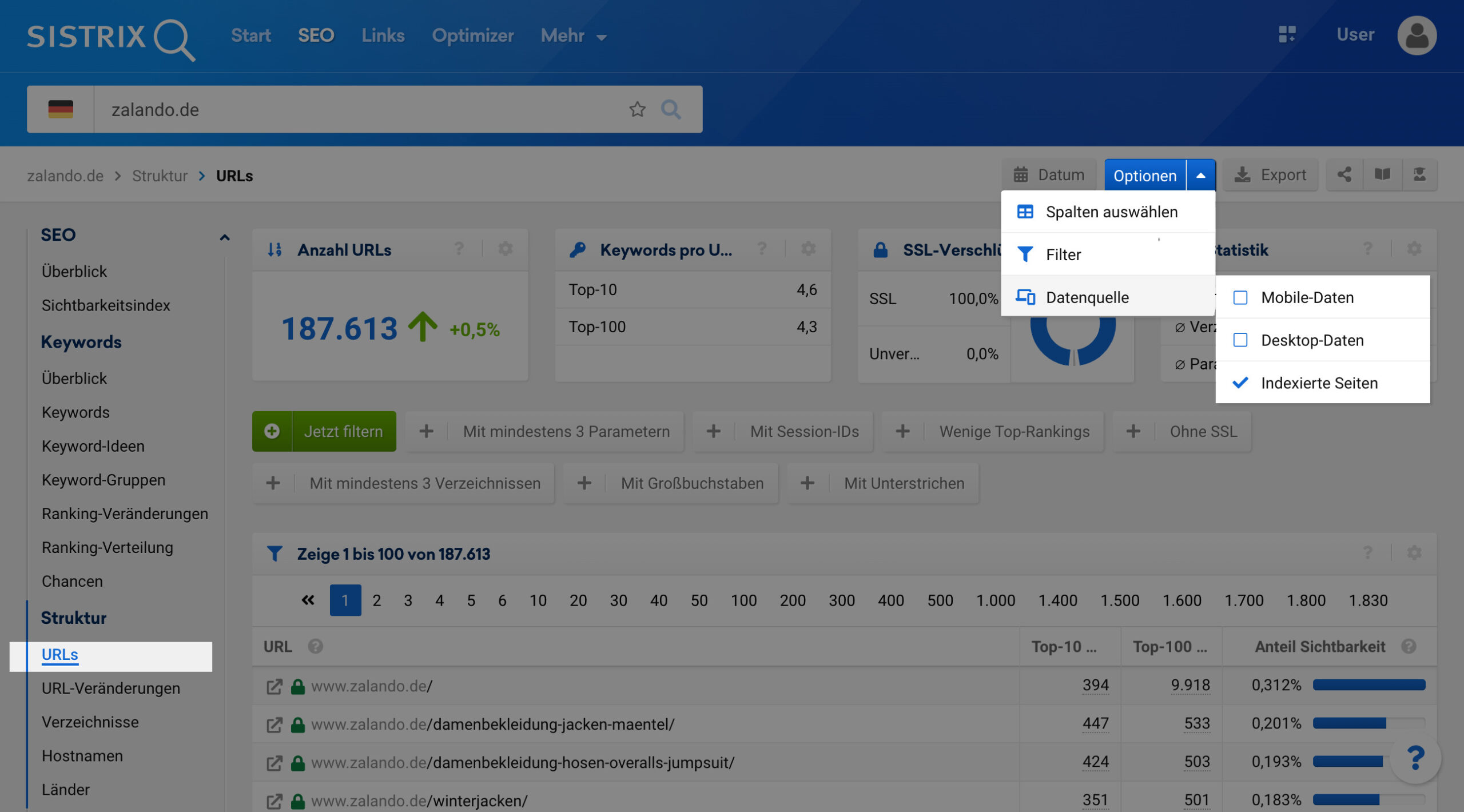Open external link icon for winterjacken URL
Image resolution: width=1464 pixels, height=812 pixels.
pyautogui.click(x=274, y=801)
